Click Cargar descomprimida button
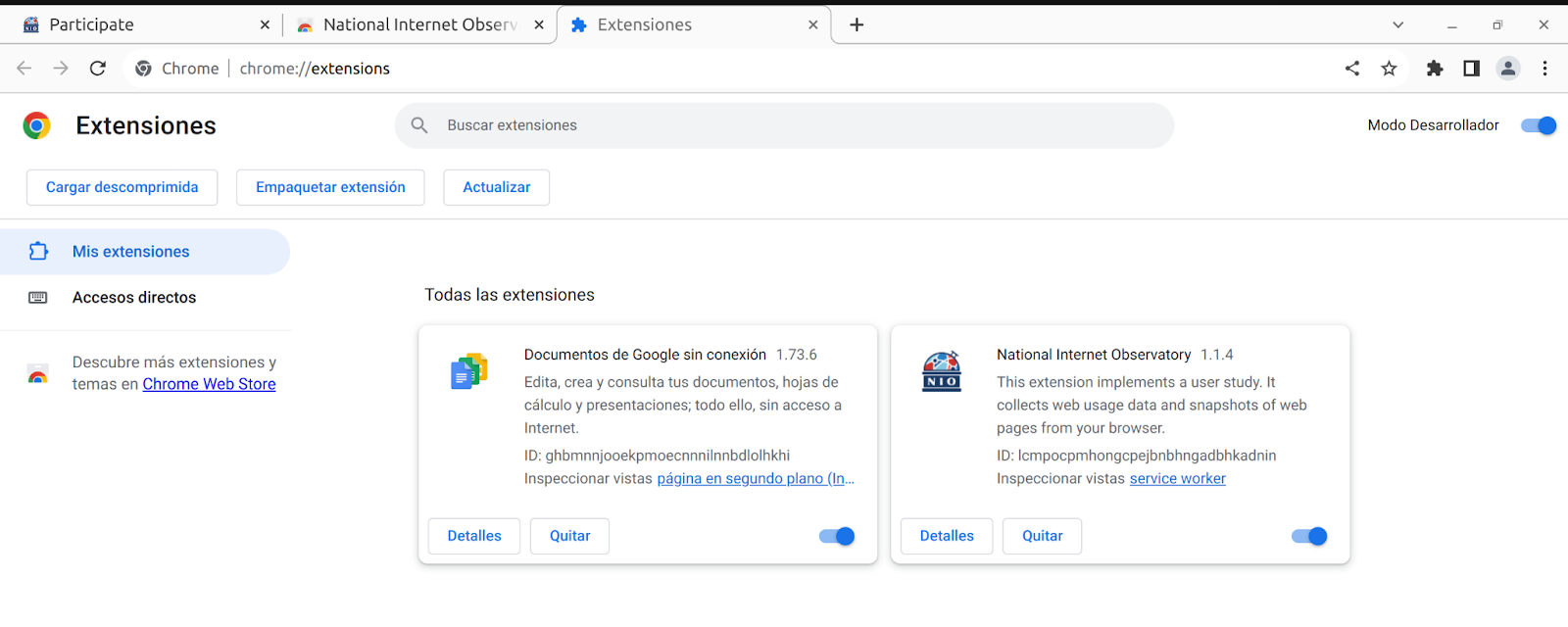This screenshot has height=627, width=1568. (x=122, y=187)
